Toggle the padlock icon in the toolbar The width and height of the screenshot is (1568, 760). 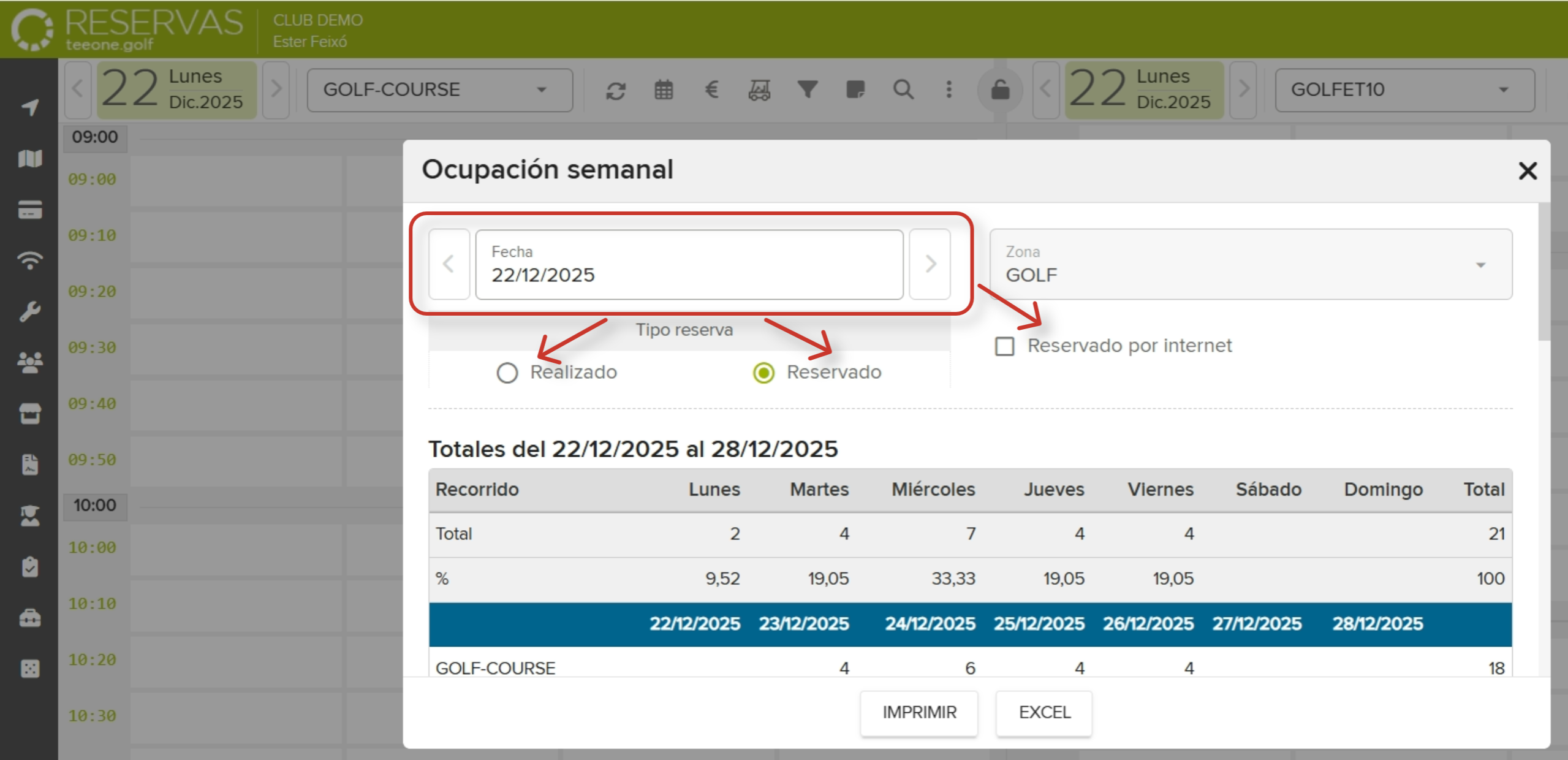(1001, 90)
